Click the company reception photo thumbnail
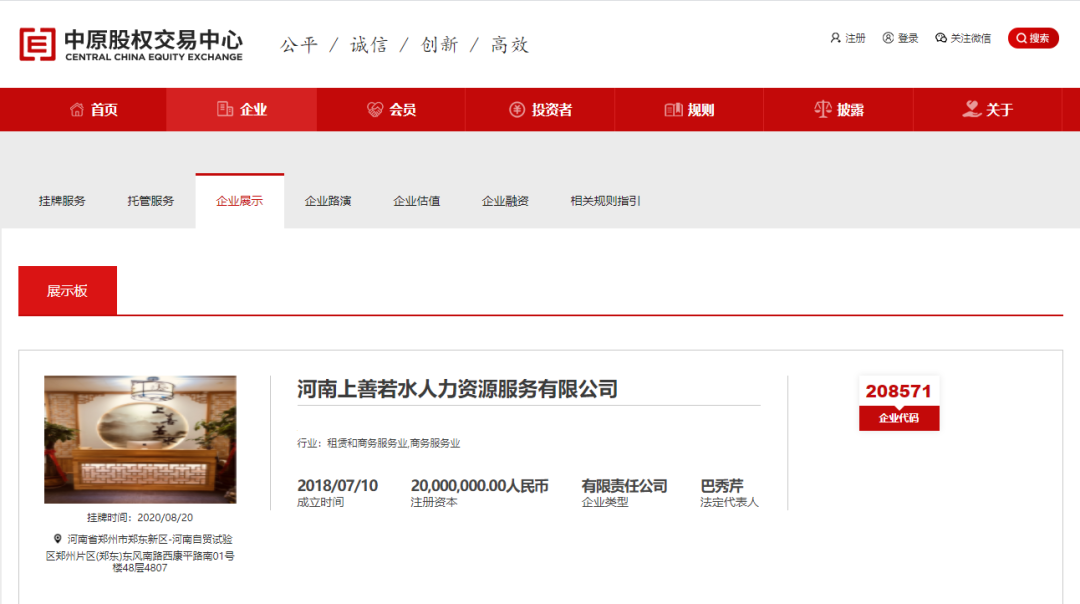1080x604 pixels. click(x=140, y=439)
